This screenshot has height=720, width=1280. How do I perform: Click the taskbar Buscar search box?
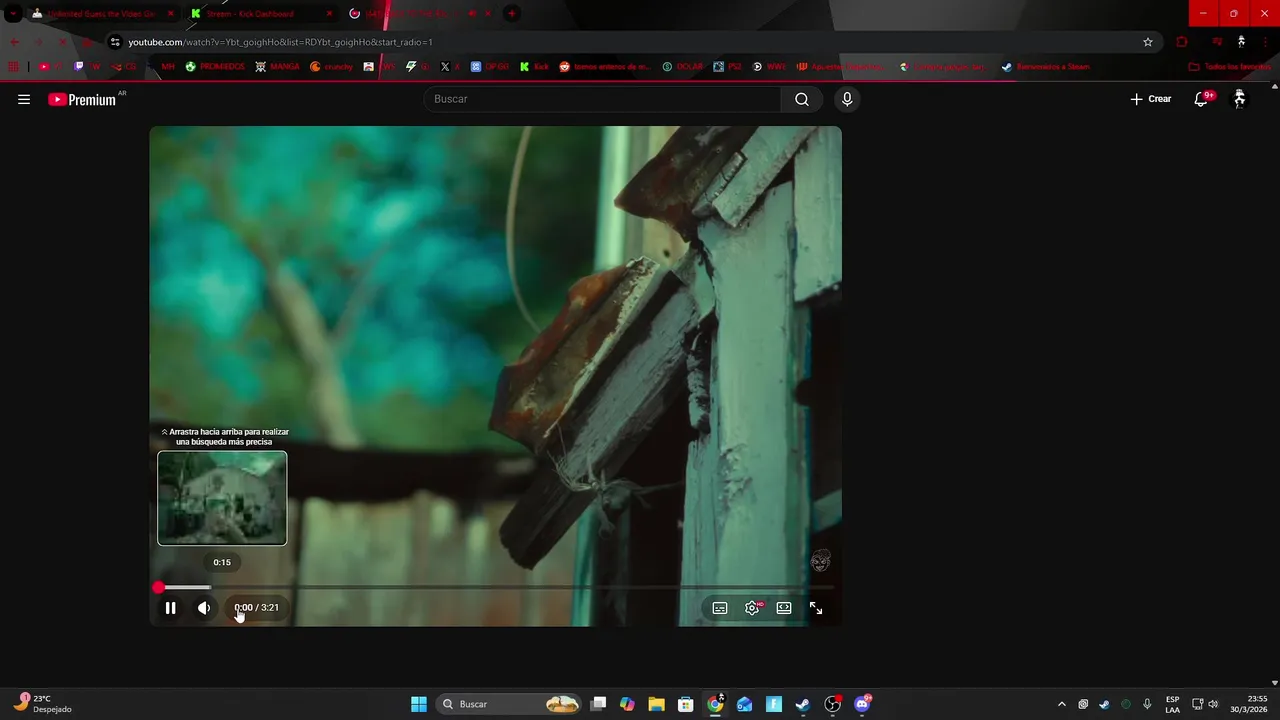(x=510, y=704)
